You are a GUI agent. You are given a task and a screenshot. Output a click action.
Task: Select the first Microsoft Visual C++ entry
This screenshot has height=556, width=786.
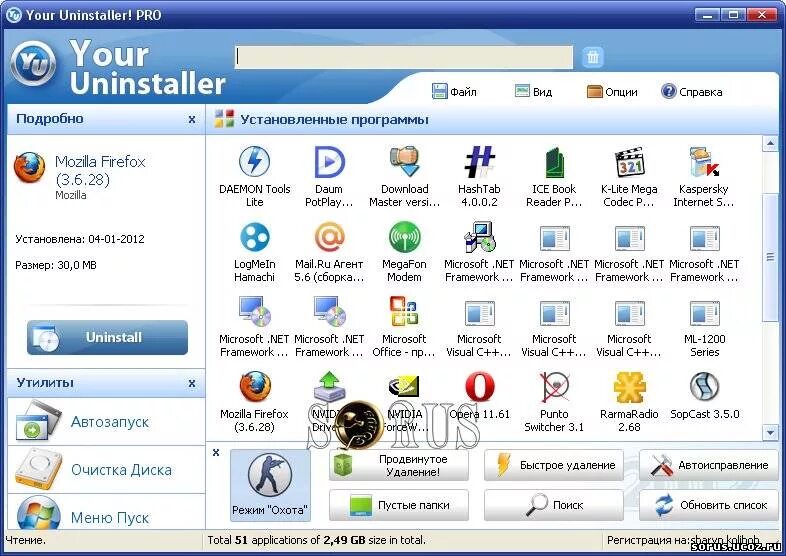coord(479,314)
